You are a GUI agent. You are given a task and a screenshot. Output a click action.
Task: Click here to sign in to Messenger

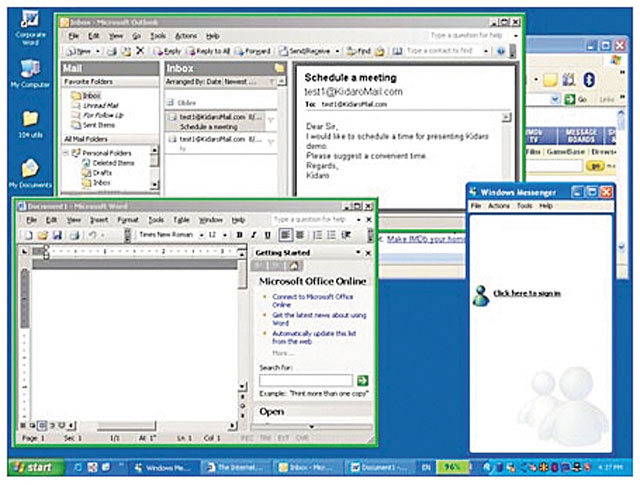tap(527, 293)
